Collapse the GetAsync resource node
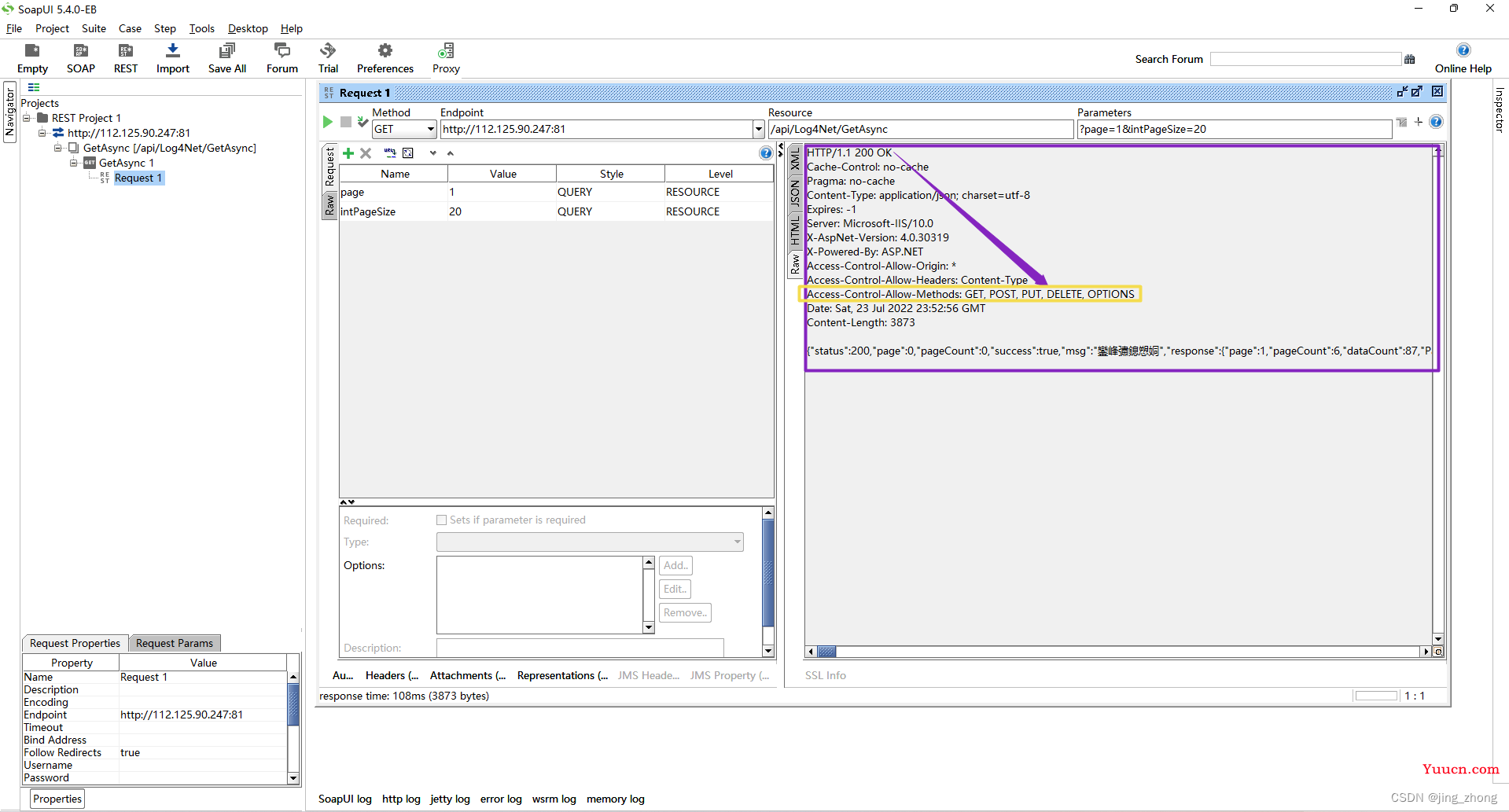Viewport: 1509px width, 812px height. coord(57,148)
